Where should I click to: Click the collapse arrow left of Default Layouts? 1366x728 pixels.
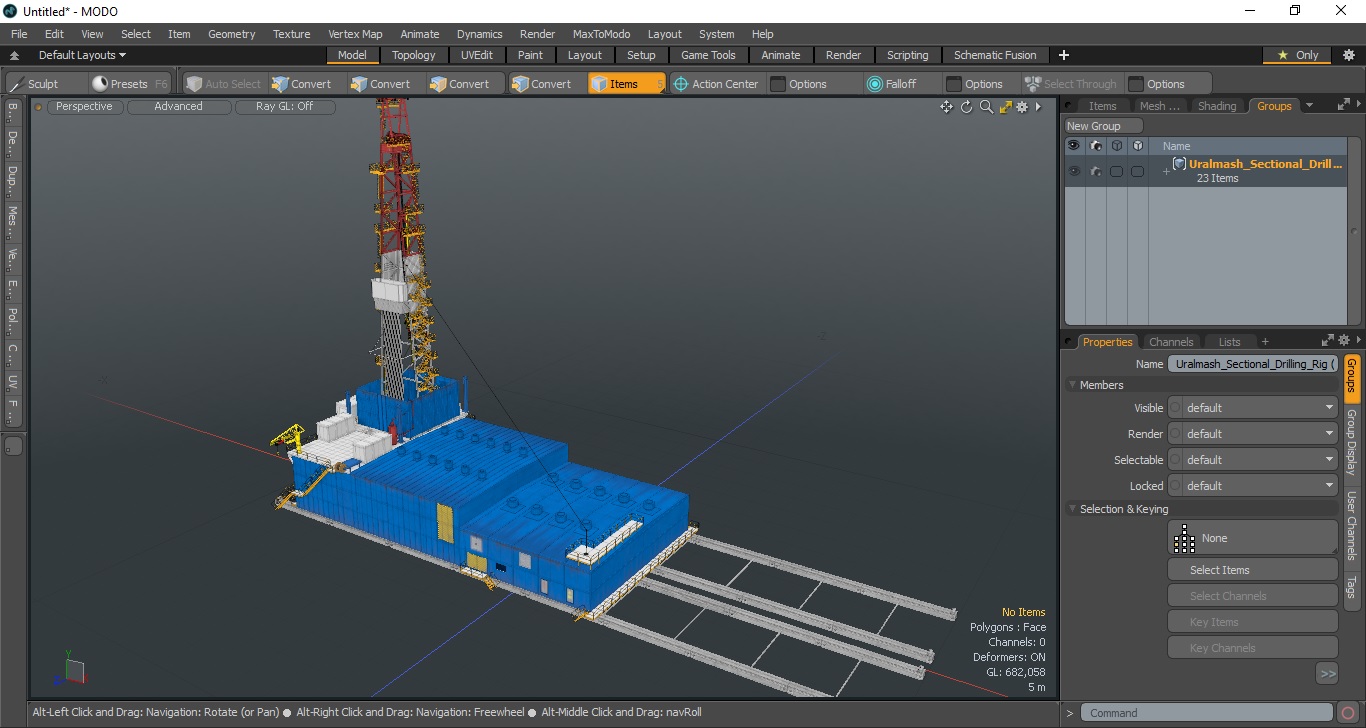[x=14, y=56]
